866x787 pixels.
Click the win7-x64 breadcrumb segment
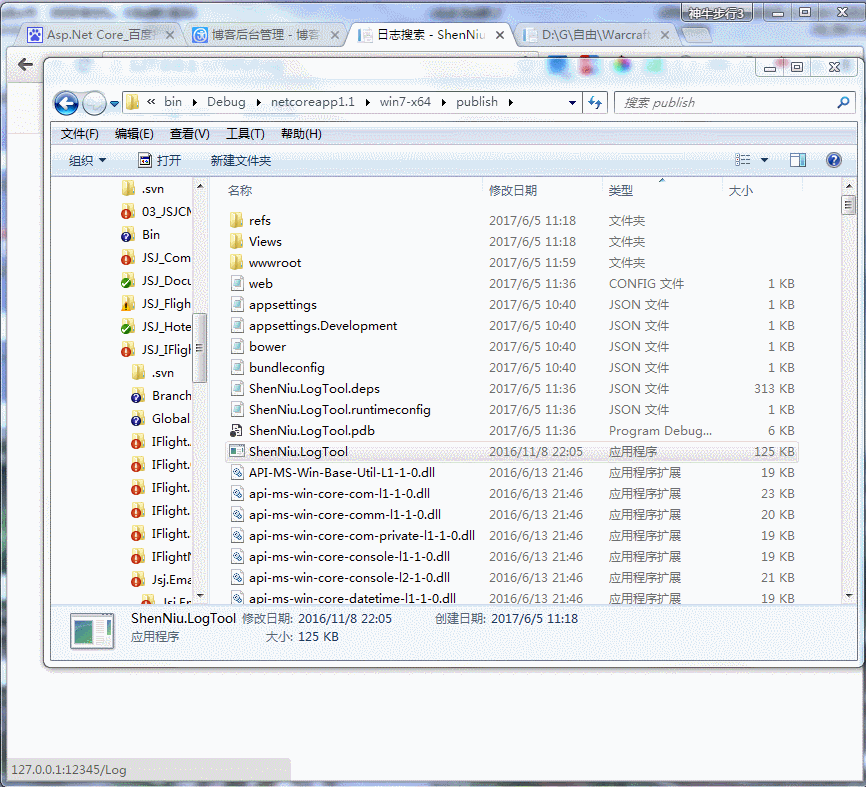pos(405,102)
